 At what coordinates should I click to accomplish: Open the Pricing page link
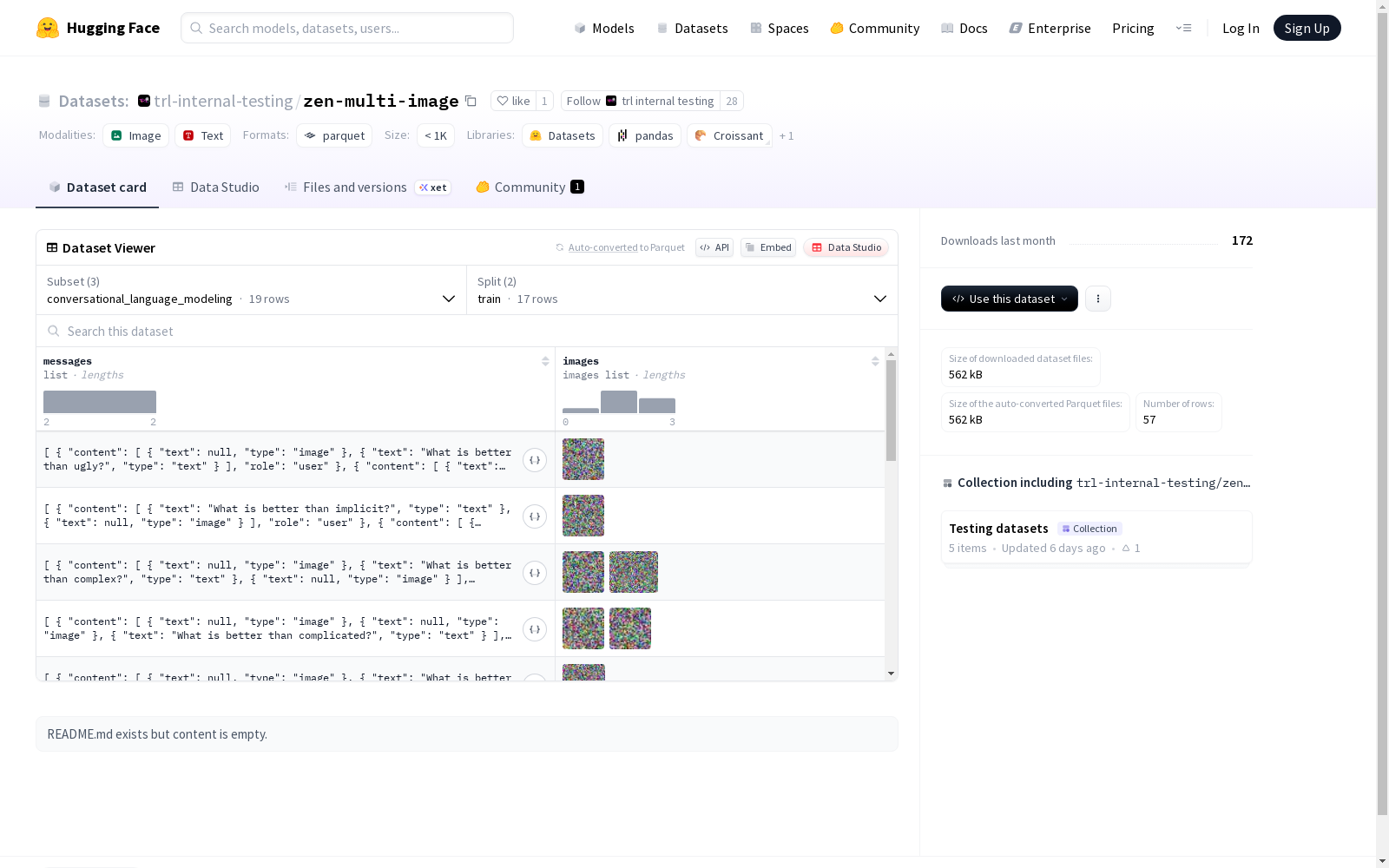click(1133, 28)
